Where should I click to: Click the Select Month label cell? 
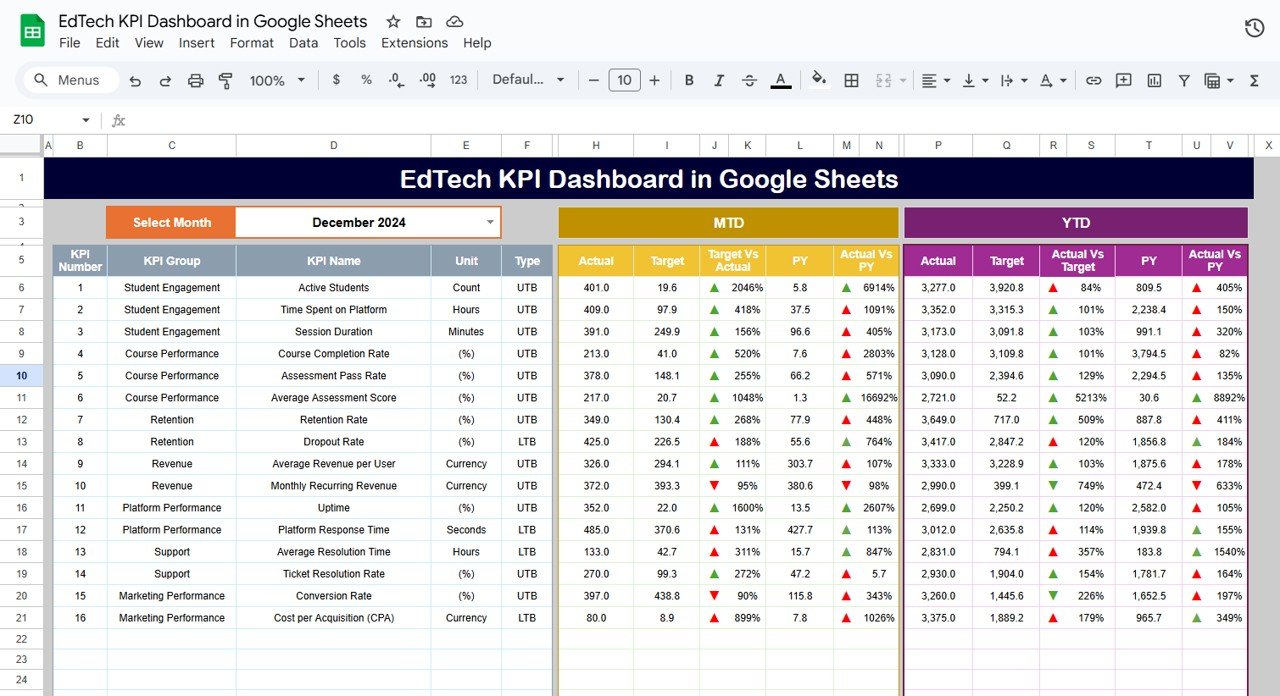coord(171,222)
